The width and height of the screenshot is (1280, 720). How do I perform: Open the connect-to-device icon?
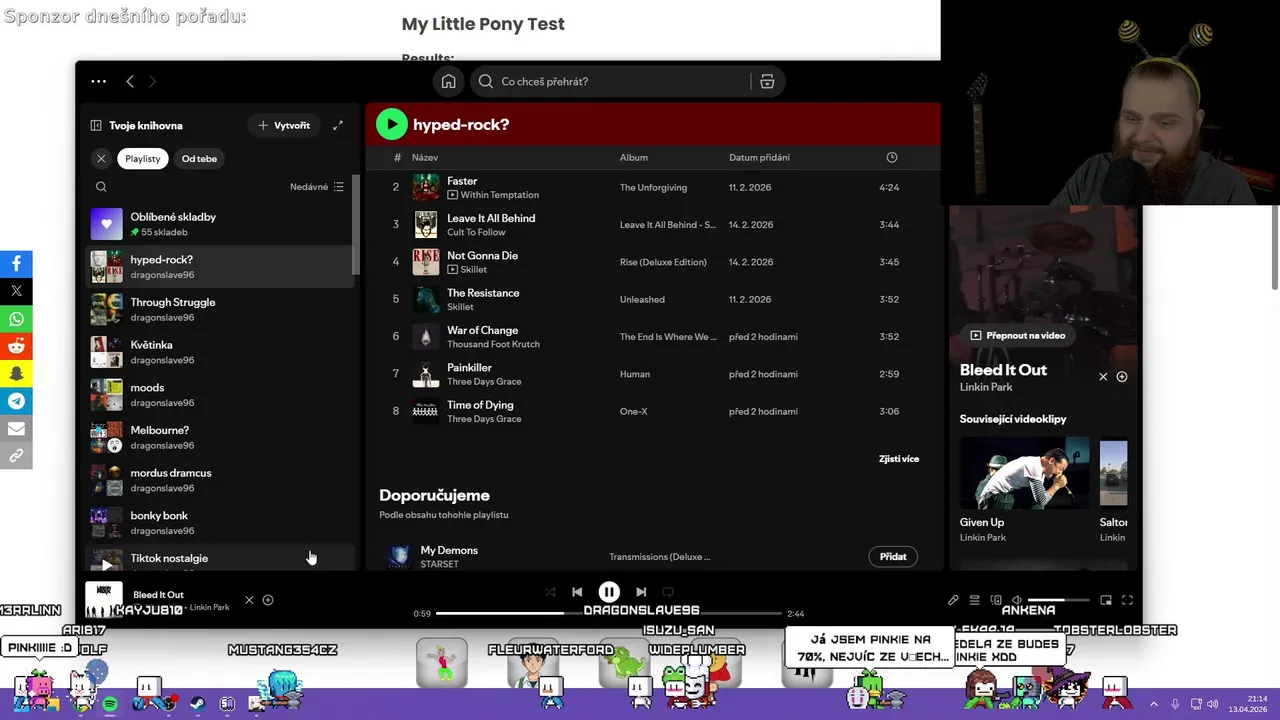(996, 600)
